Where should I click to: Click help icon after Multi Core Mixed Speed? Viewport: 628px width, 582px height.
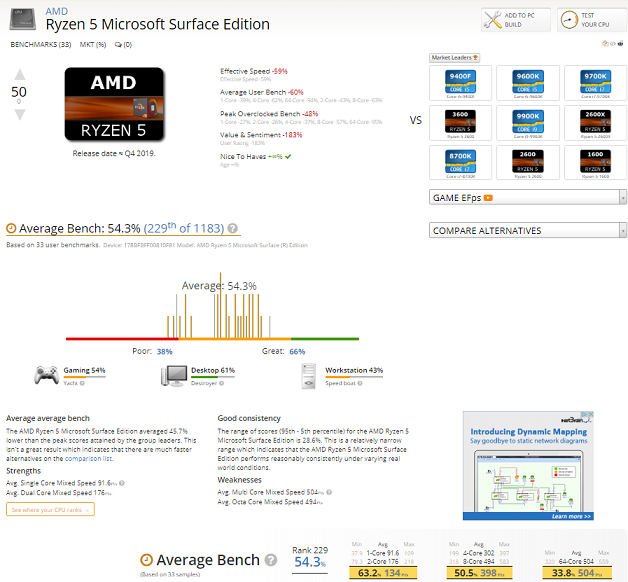pyautogui.click(x=329, y=492)
